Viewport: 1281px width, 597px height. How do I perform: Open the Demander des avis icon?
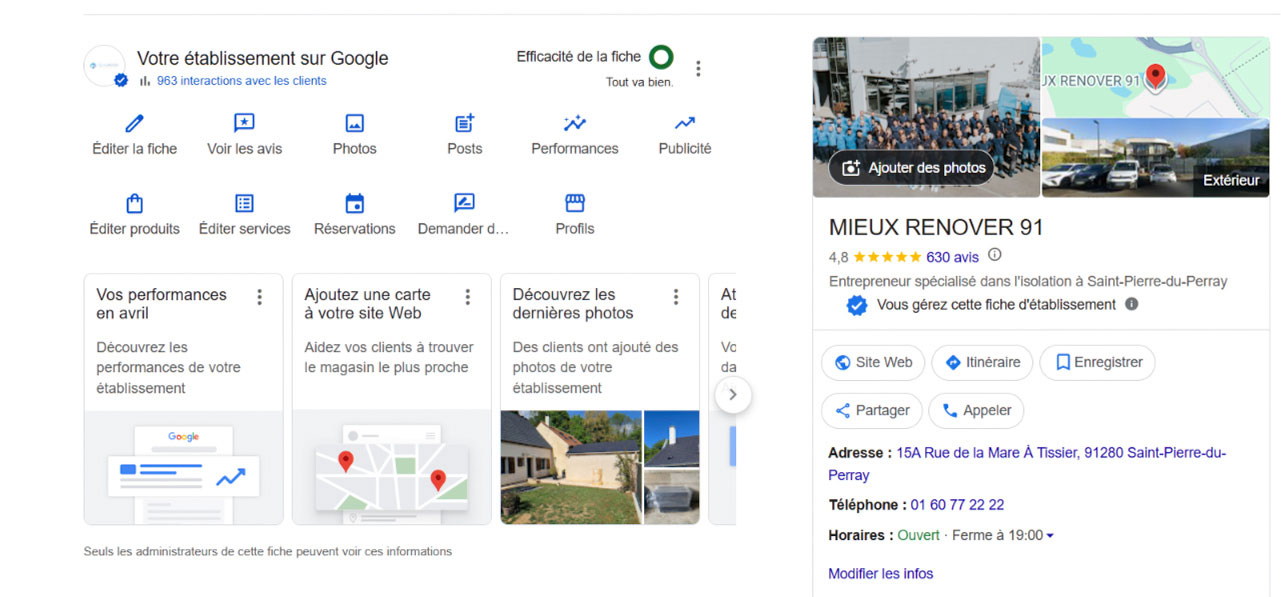[x=464, y=204]
